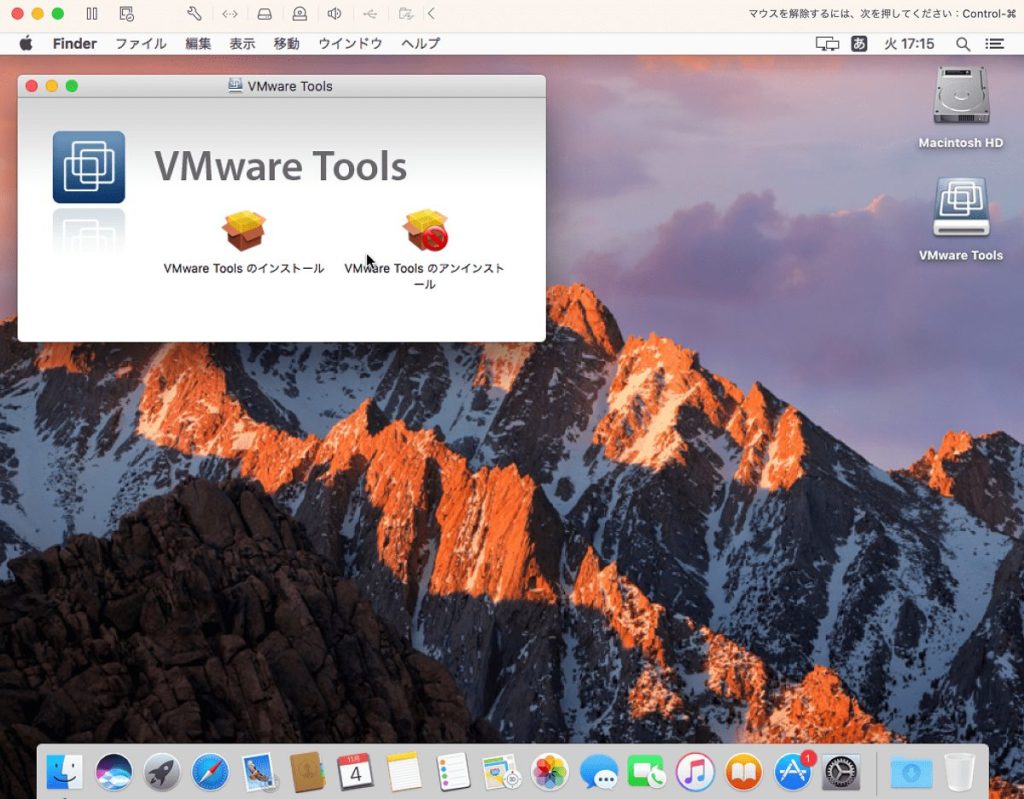Click the USB device toolbar icon
Screen dimensions: 1024x799
370,14
